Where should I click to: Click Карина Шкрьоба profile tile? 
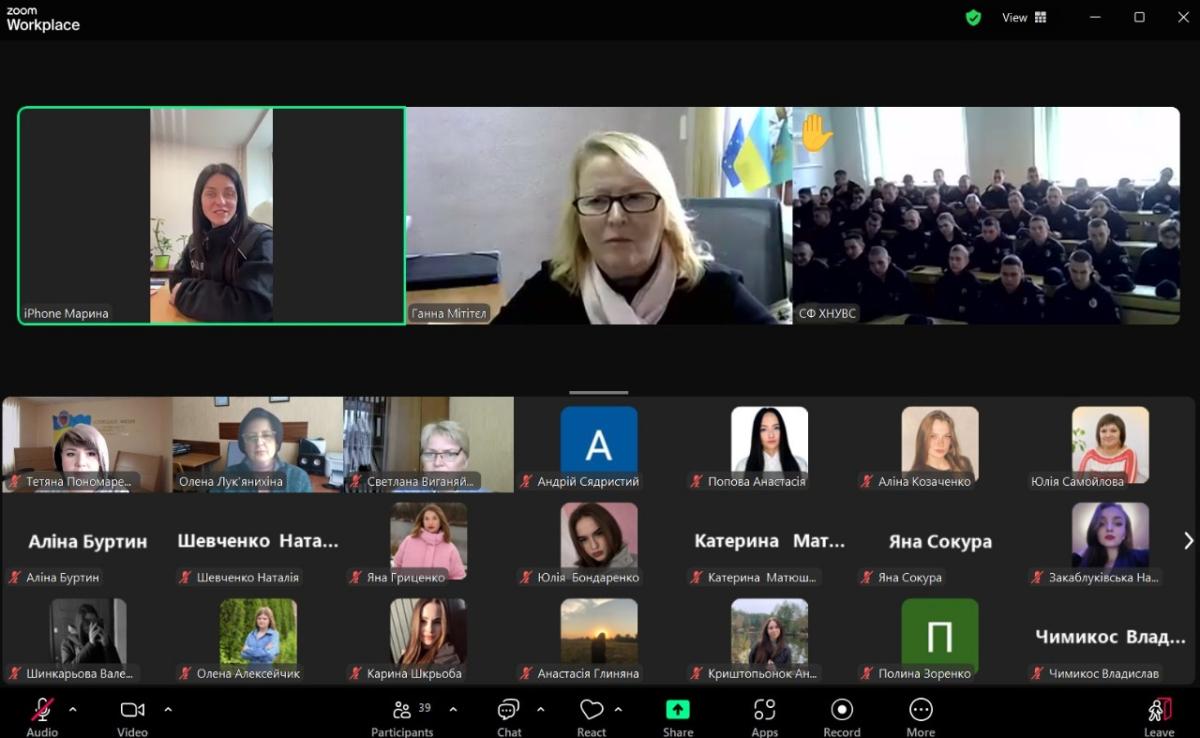429,636
